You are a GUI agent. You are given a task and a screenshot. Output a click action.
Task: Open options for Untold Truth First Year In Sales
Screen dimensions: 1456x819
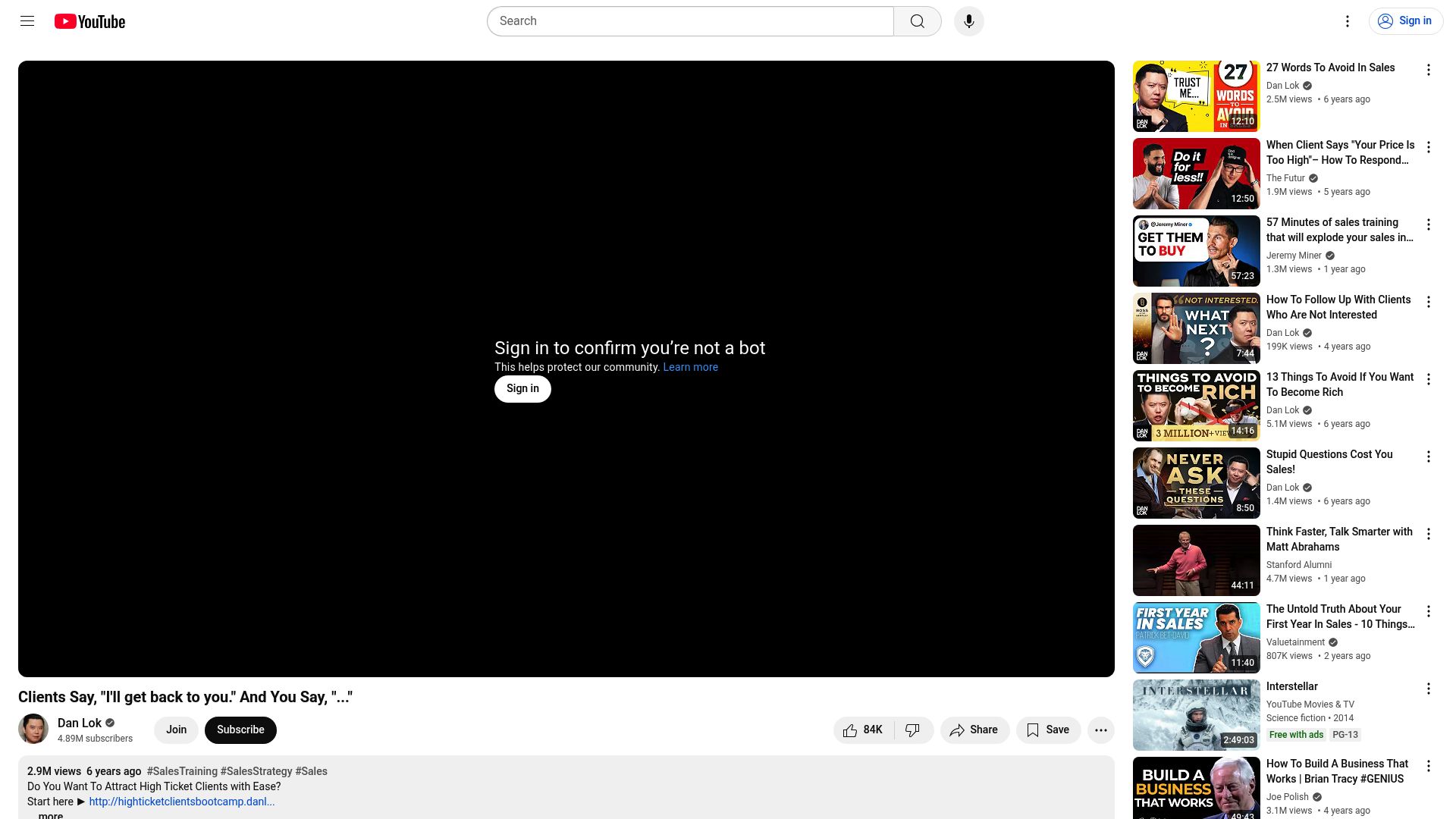click(x=1428, y=611)
